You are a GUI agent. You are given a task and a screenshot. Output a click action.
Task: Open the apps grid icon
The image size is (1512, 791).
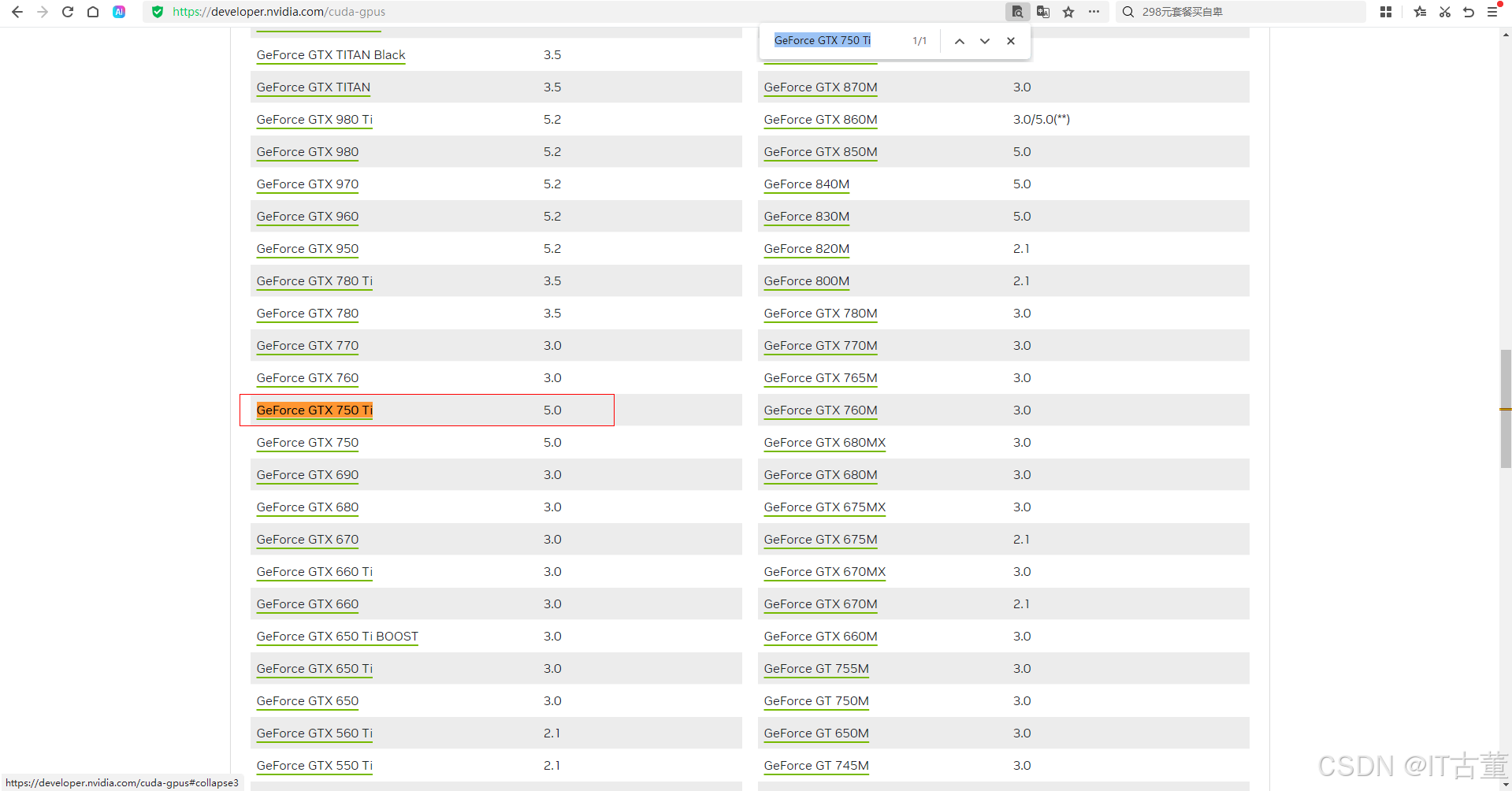(1386, 12)
